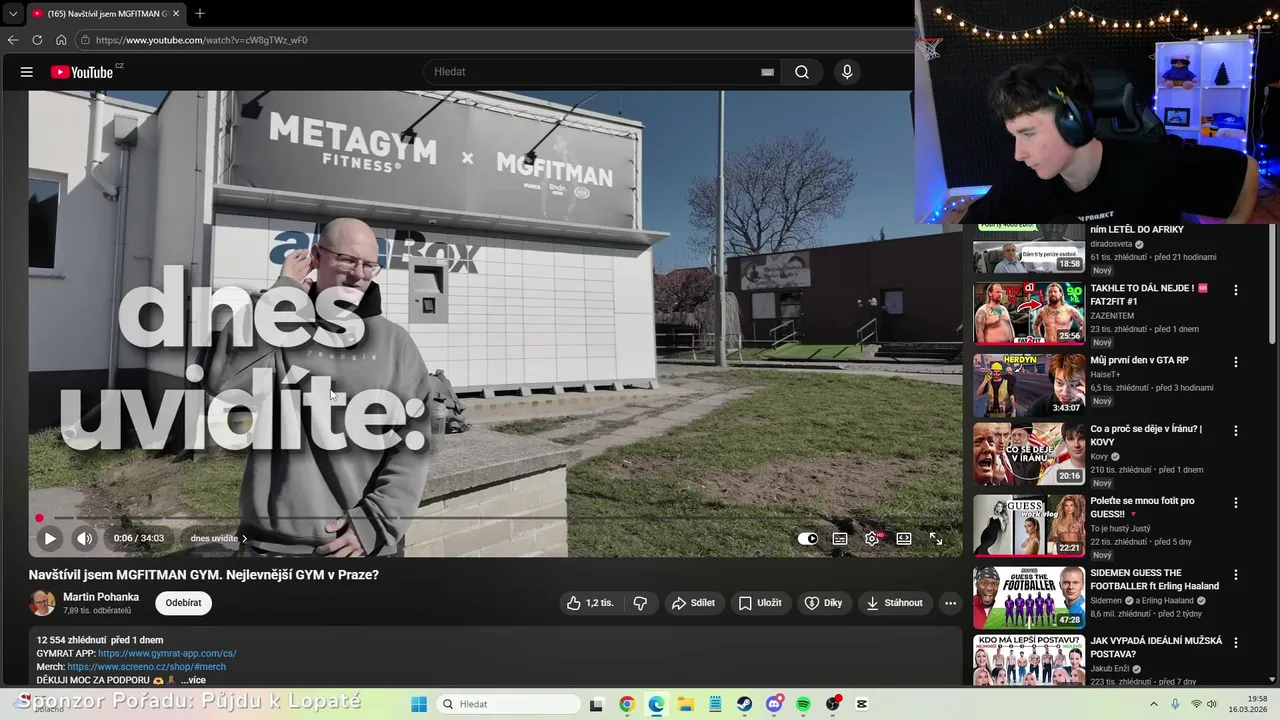Open CapCut from taskbar

click(862, 704)
